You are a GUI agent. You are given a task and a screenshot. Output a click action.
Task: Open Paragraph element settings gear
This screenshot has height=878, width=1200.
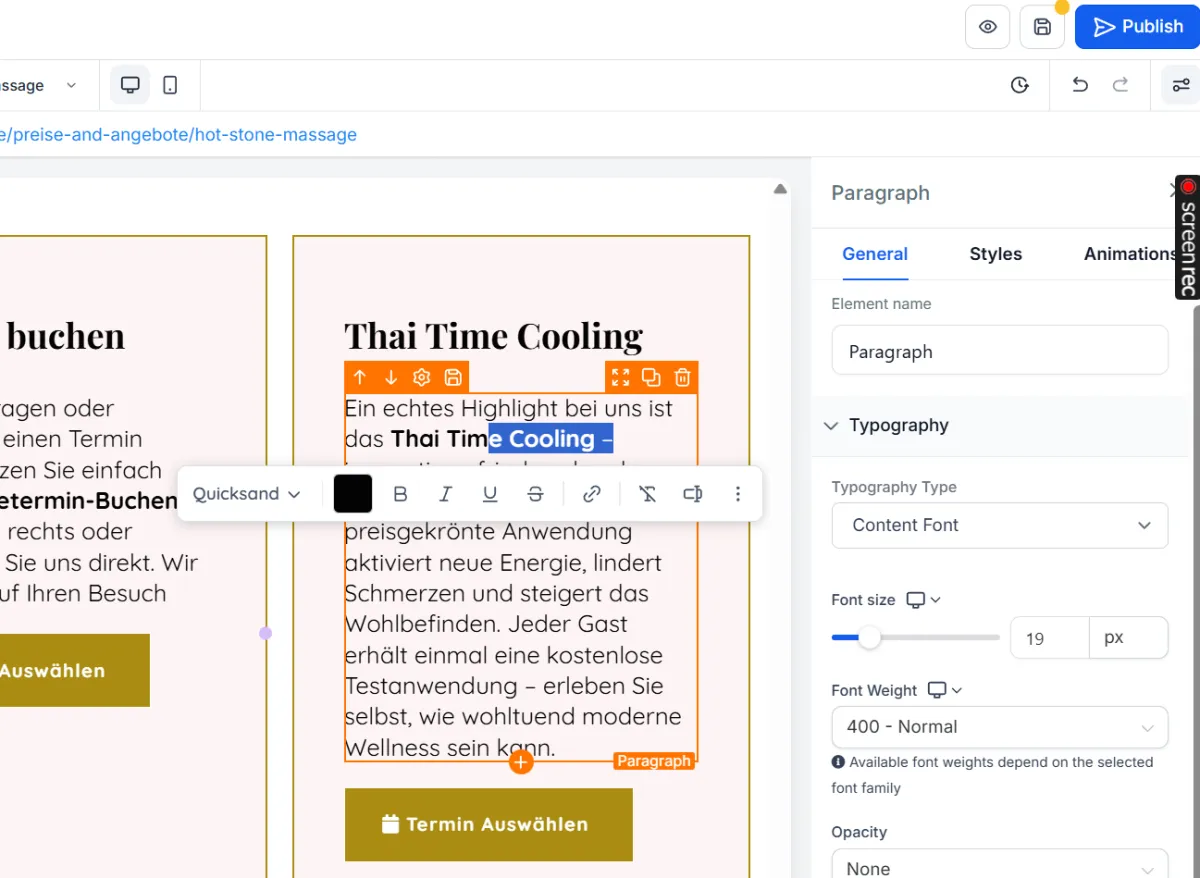[x=422, y=377]
